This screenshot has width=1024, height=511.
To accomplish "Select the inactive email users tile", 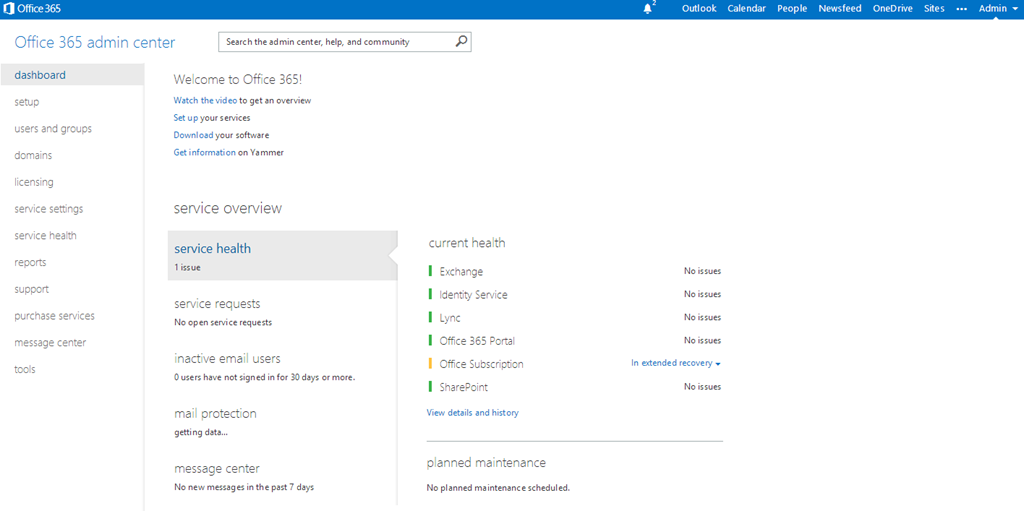I will coord(282,366).
